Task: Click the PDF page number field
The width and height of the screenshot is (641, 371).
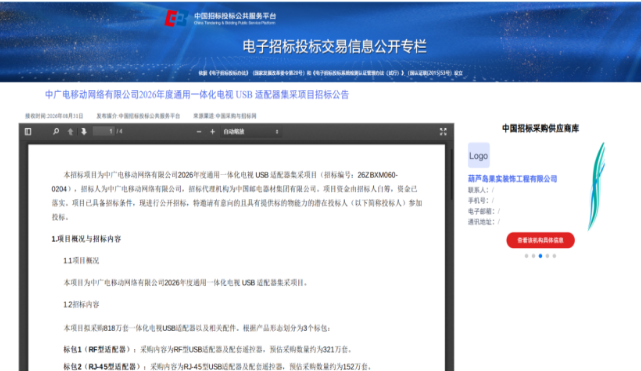Action: pos(104,132)
